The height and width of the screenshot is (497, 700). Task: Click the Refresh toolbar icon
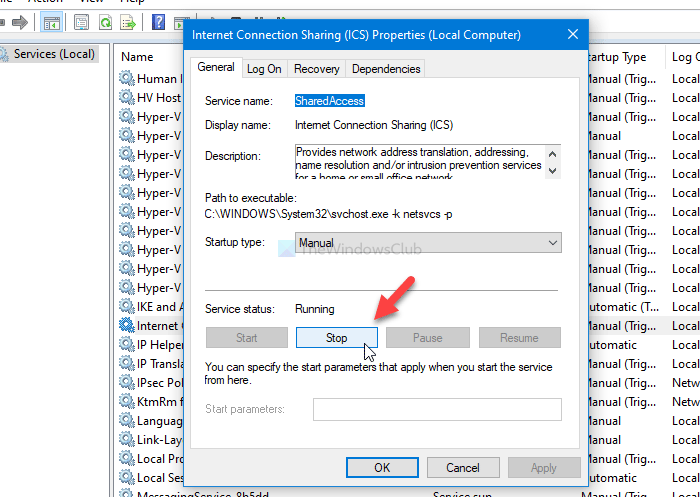click(x=104, y=22)
